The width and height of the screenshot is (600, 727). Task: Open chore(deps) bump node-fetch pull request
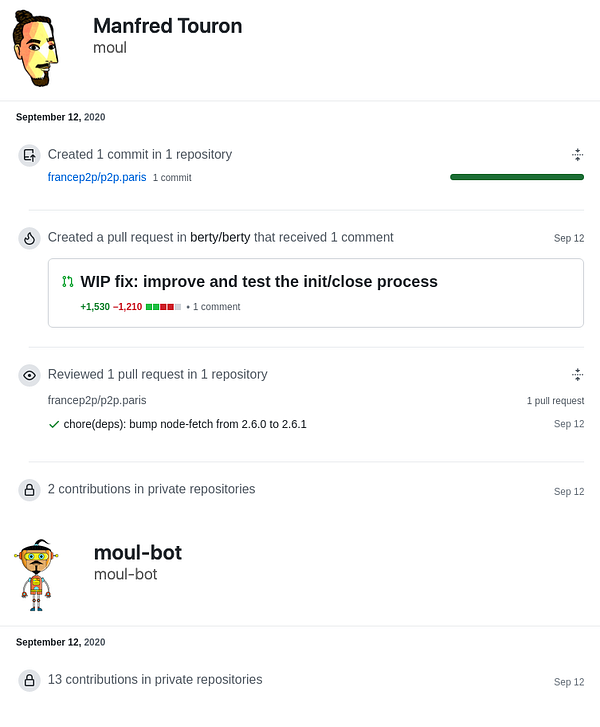pos(185,424)
